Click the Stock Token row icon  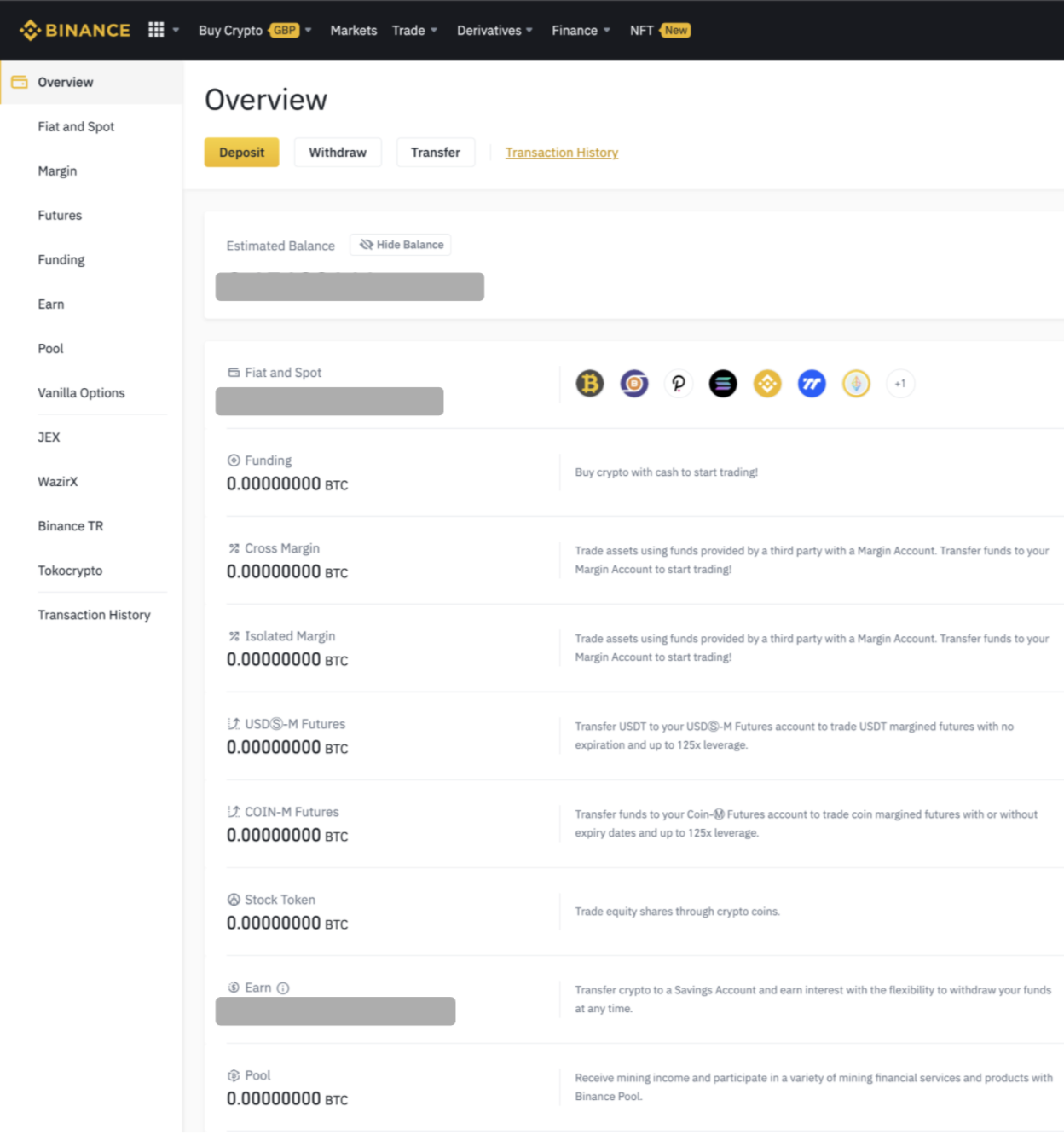click(234, 900)
